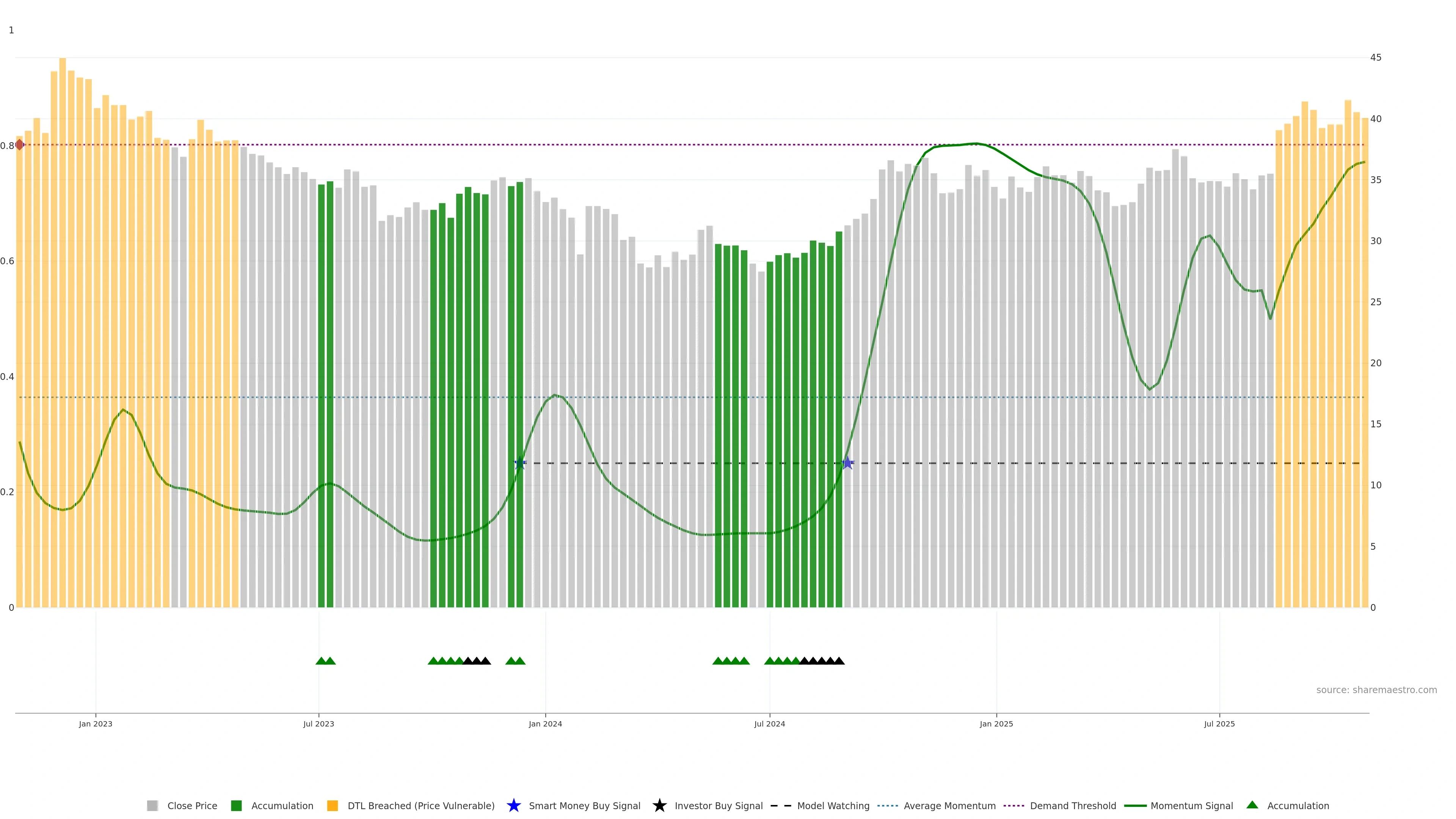Click the red diamond marker on demand threshold
The height and width of the screenshot is (819, 1456).
click(x=20, y=145)
